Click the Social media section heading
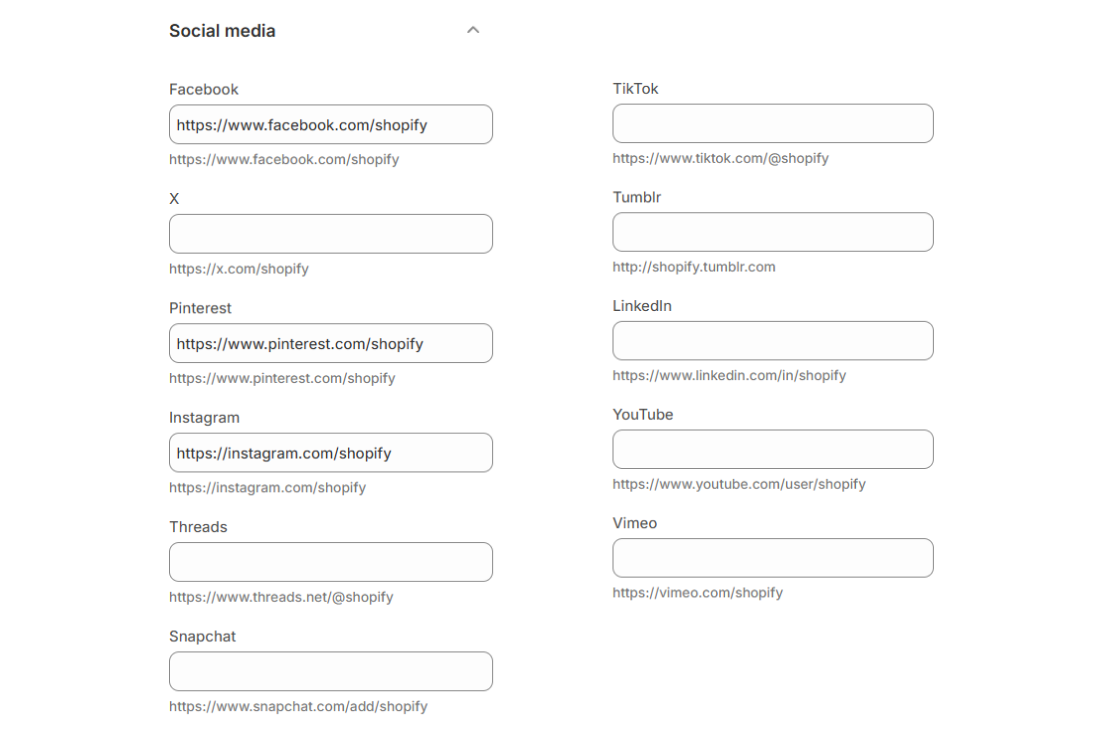The image size is (1096, 735). tap(222, 31)
